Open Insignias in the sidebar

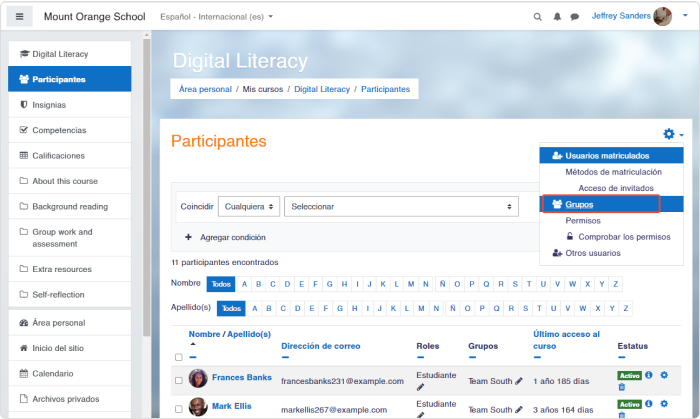point(70,105)
